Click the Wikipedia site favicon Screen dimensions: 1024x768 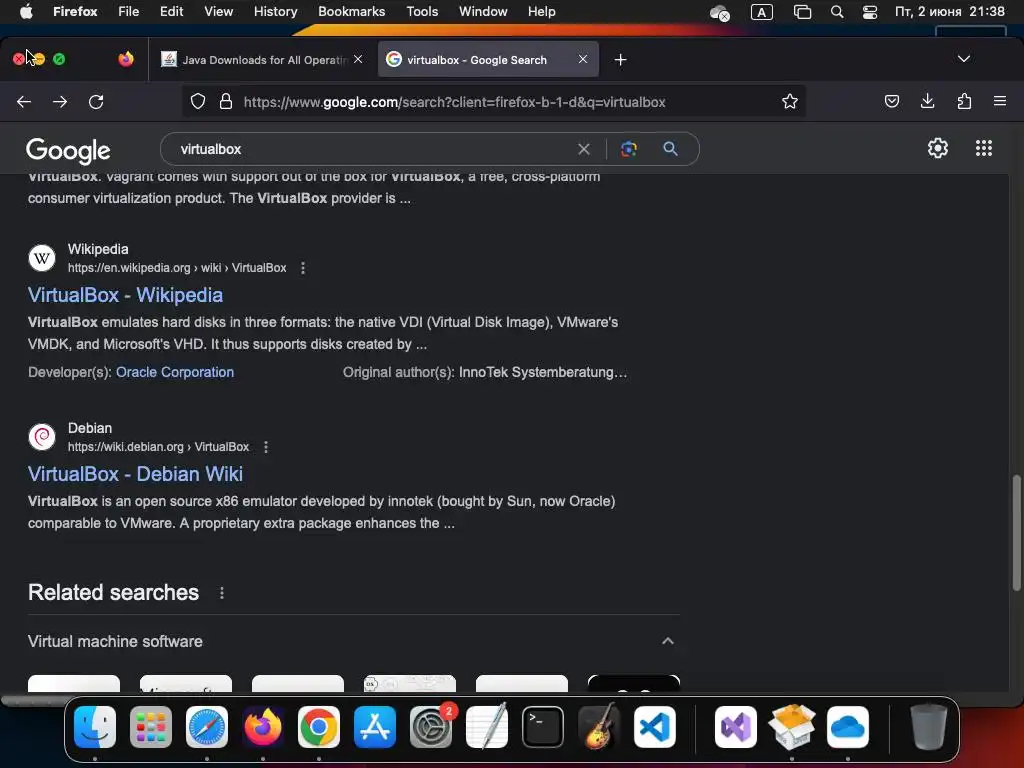(x=42, y=258)
